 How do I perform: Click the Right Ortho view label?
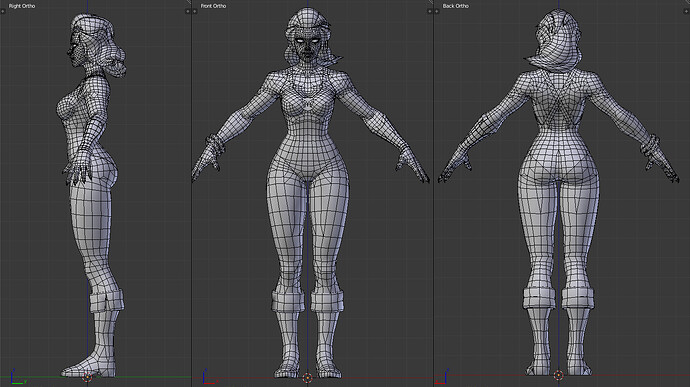22,6
